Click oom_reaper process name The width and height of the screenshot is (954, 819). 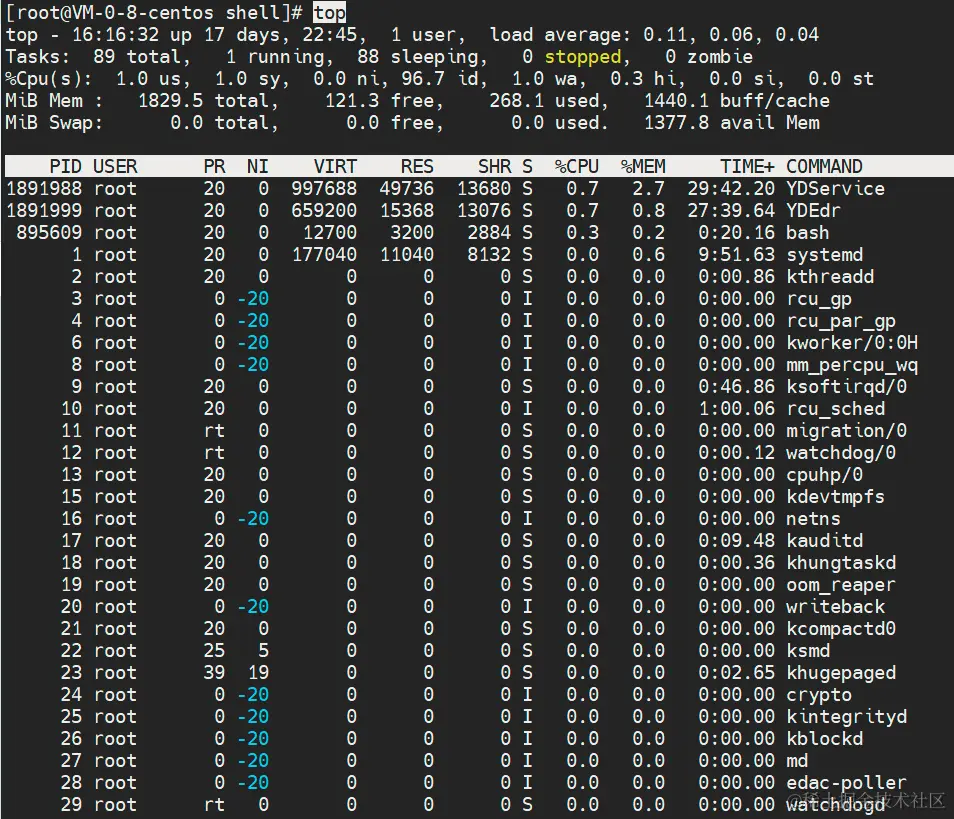(x=841, y=585)
